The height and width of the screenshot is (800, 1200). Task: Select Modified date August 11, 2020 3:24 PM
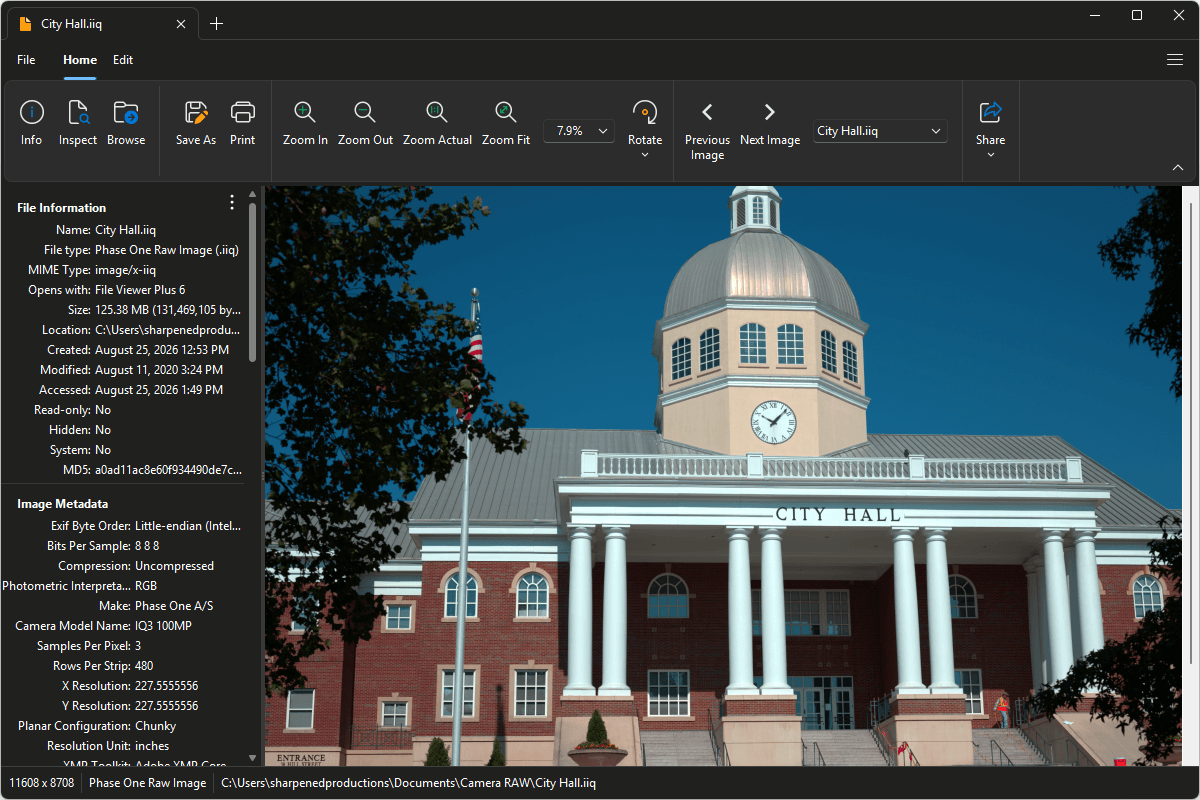pos(160,370)
